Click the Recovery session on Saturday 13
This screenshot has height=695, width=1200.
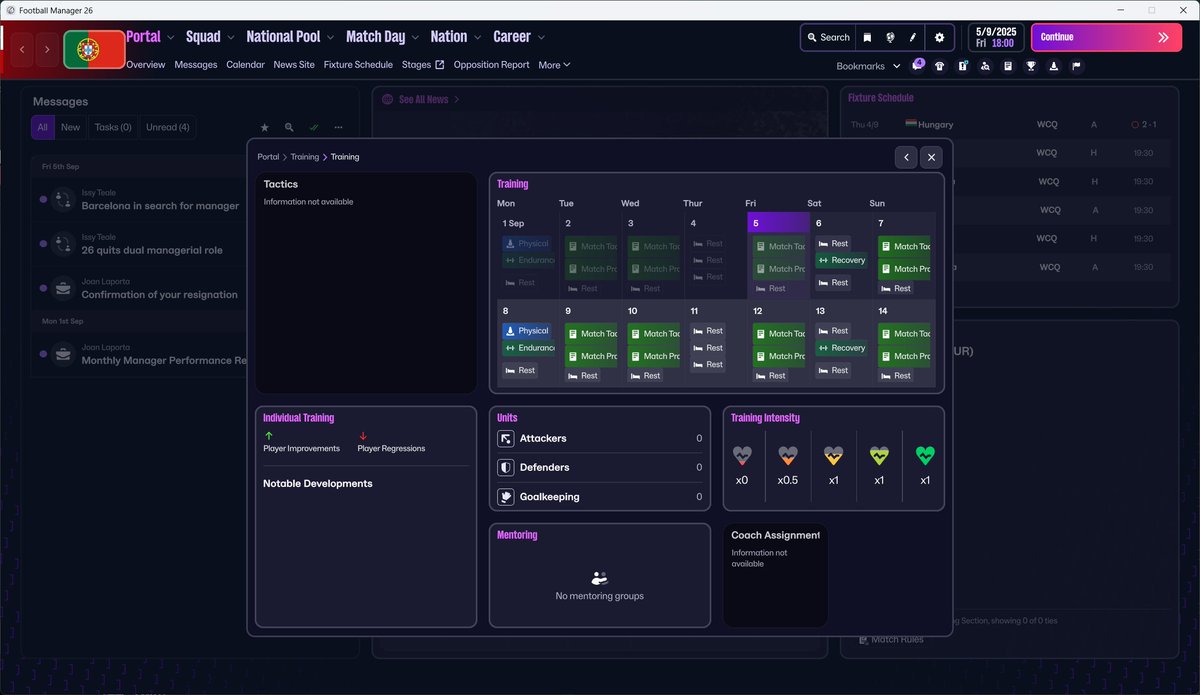tap(842, 348)
